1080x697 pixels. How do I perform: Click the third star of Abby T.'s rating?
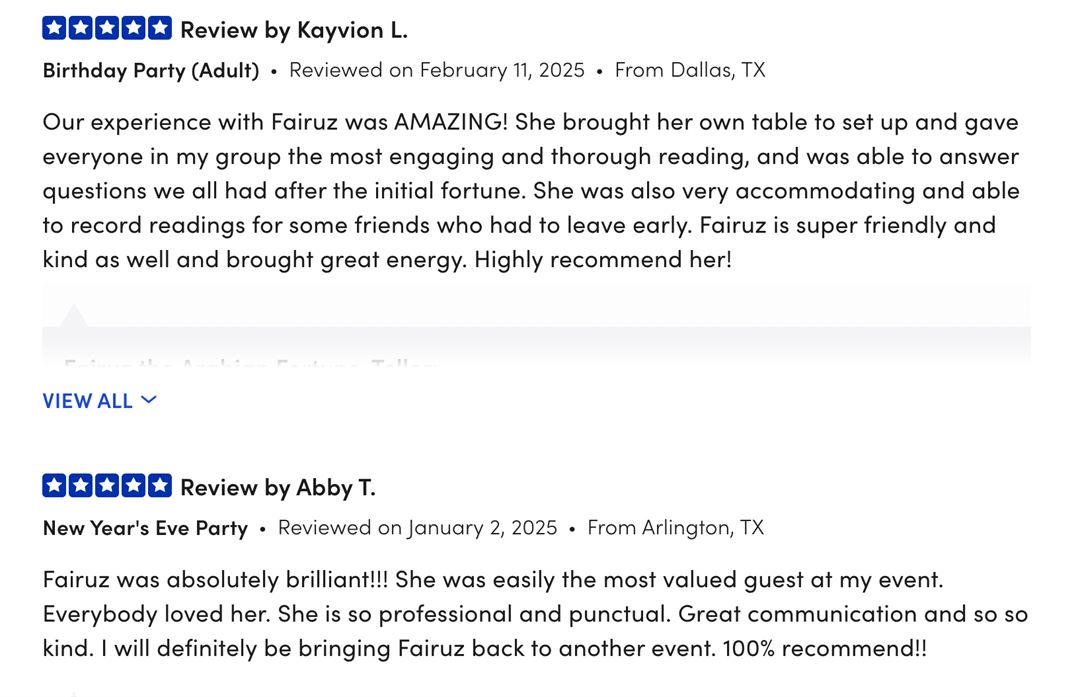[x=107, y=486]
